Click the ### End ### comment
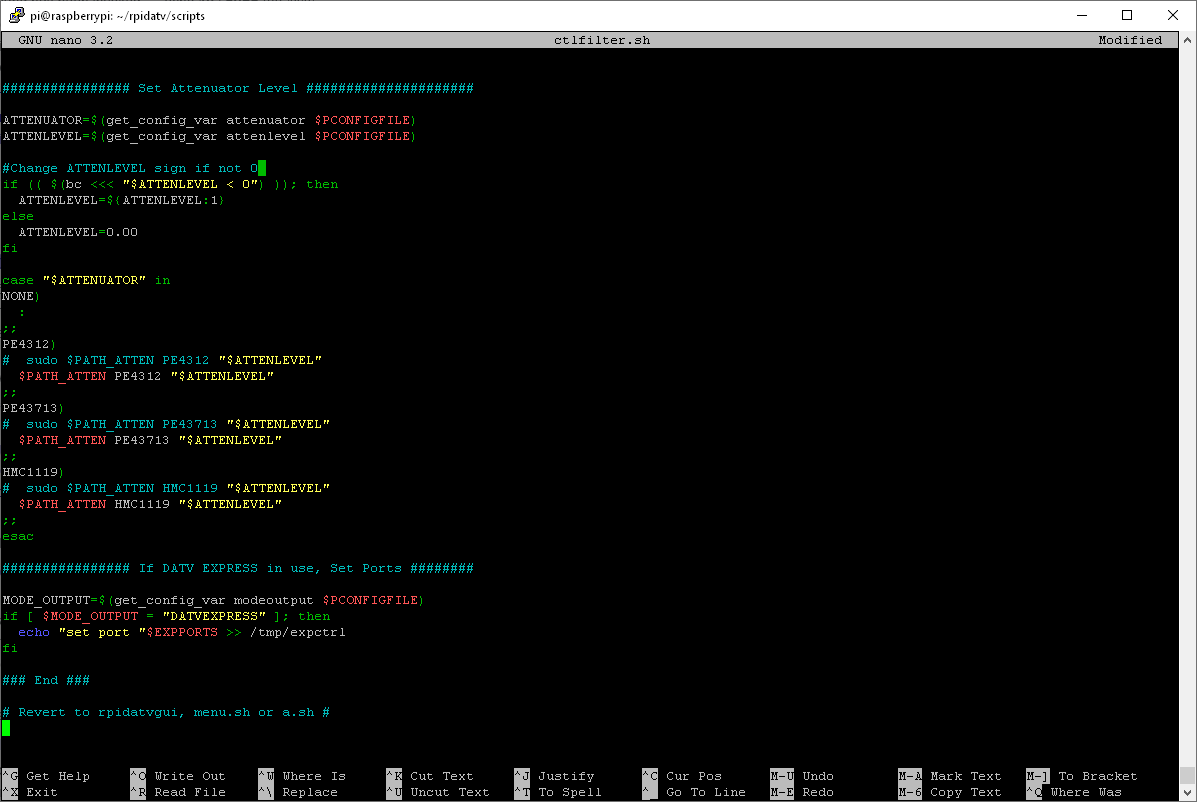Viewport: 1197px width, 802px height. tap(46, 681)
